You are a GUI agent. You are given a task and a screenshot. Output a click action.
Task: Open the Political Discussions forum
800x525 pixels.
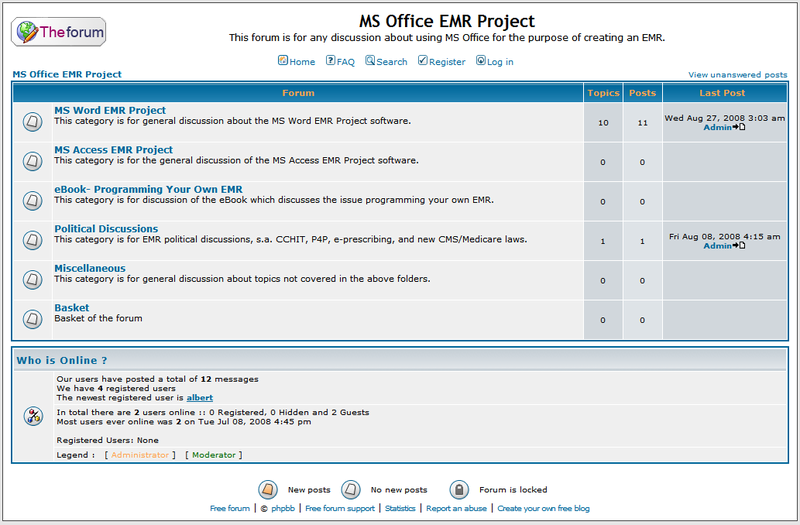pos(106,229)
